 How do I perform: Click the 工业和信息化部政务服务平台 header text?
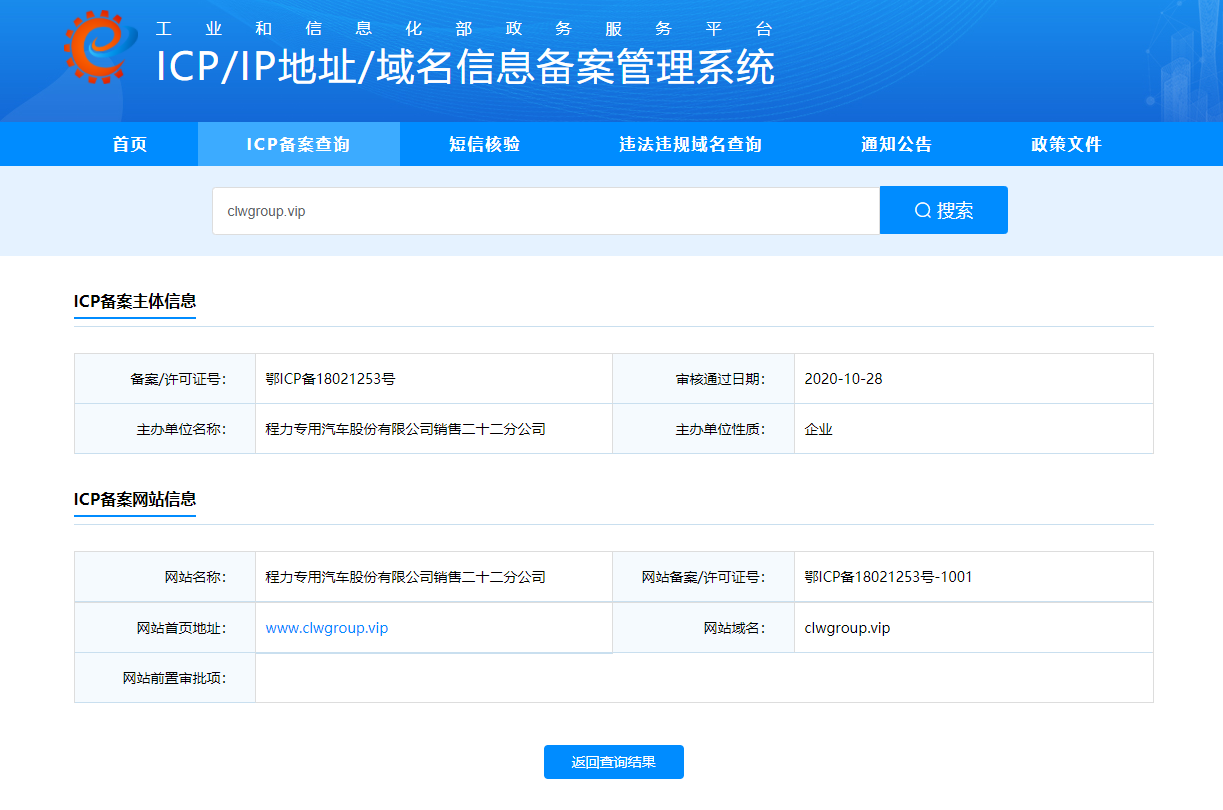tap(464, 29)
